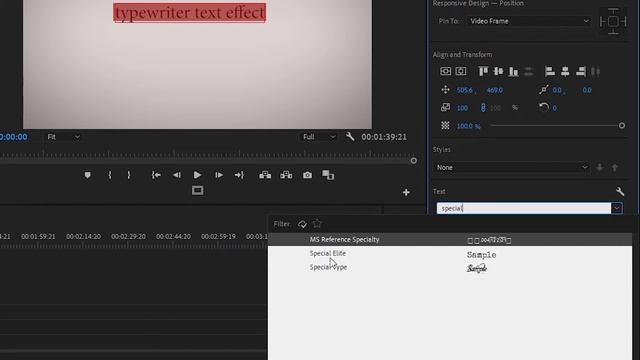This screenshot has height=360, width=640.
Task: Align bottom icon
Action: point(513,72)
